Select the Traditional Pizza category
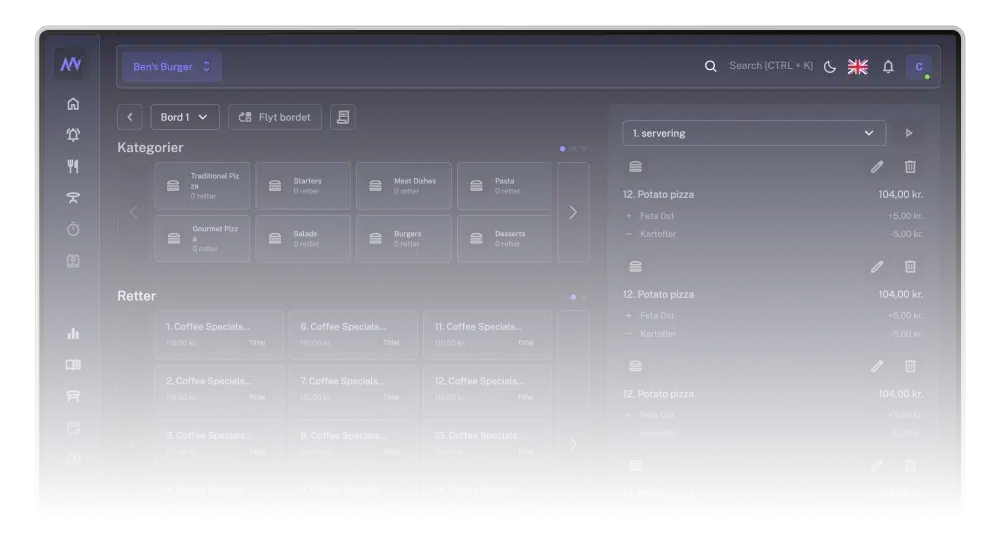 click(202, 186)
